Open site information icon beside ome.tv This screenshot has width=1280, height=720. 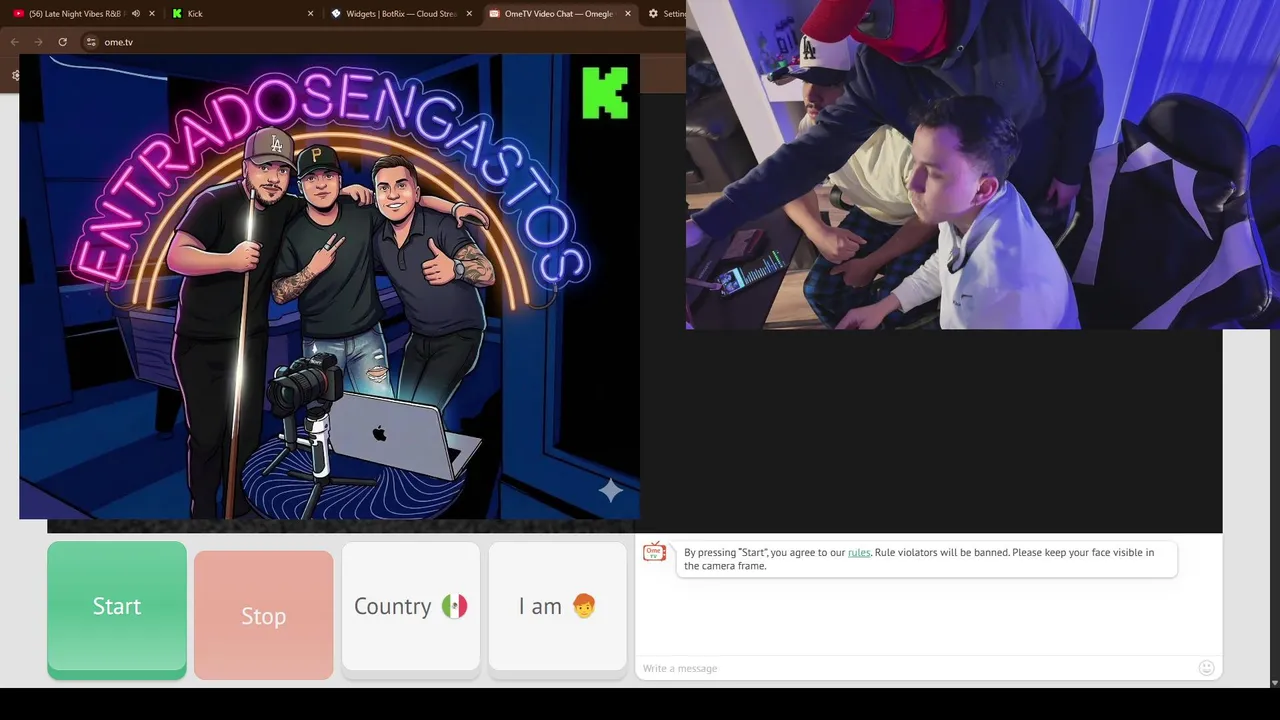click(x=91, y=42)
